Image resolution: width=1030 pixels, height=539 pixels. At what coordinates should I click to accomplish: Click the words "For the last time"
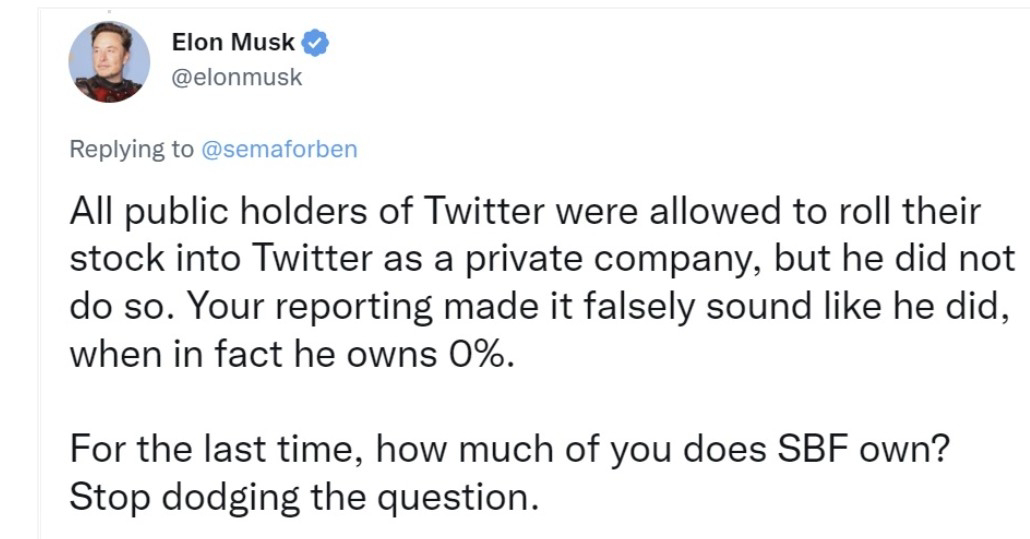[x=214, y=448]
